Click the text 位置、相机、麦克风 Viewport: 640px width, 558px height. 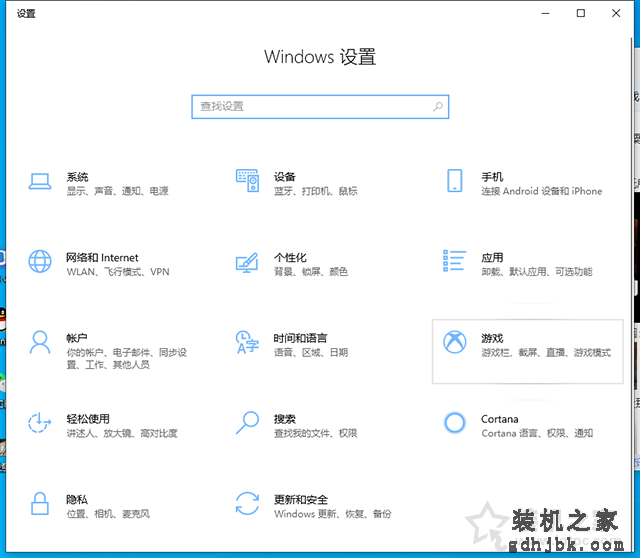click(108, 514)
